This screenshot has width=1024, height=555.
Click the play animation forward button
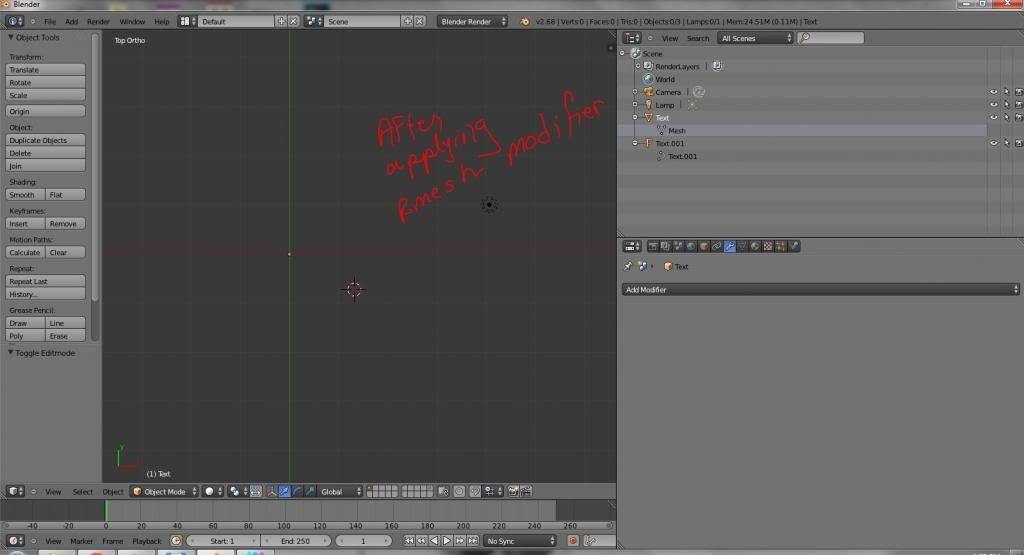447,541
